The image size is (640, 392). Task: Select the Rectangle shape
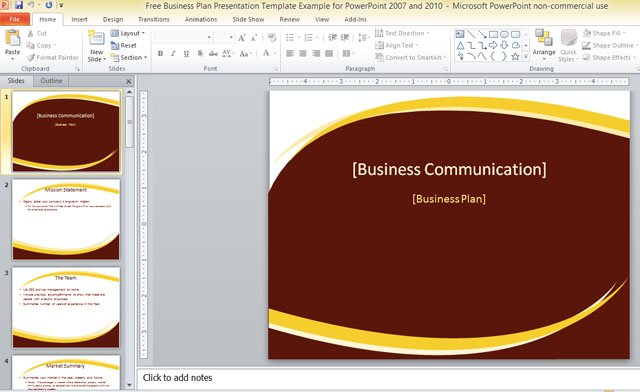493,34
